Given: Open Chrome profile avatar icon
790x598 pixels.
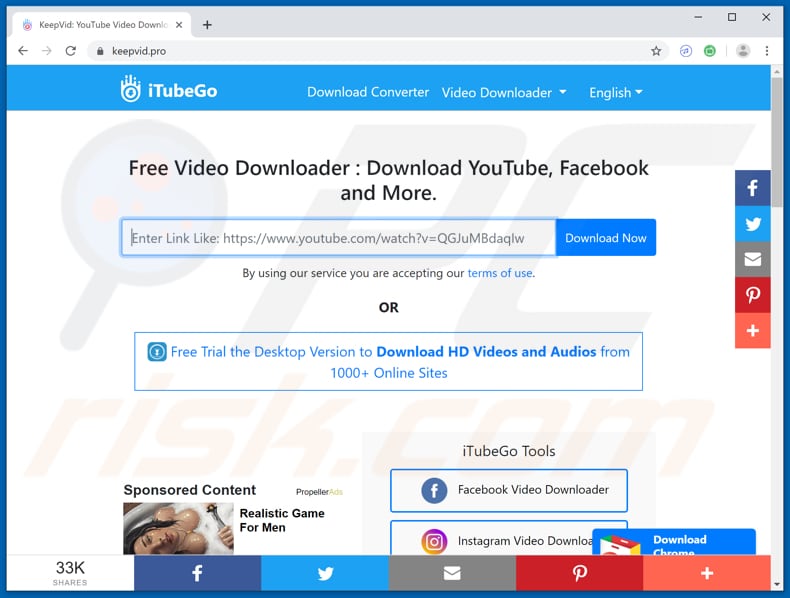Looking at the screenshot, I should coord(742,51).
